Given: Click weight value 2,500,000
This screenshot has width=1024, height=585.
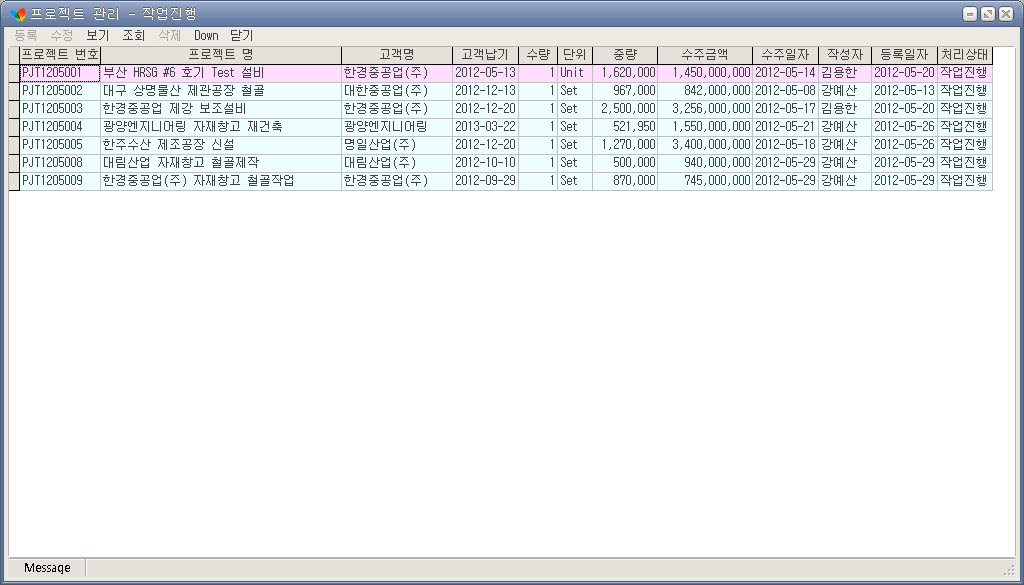Looking at the screenshot, I should 625,108.
